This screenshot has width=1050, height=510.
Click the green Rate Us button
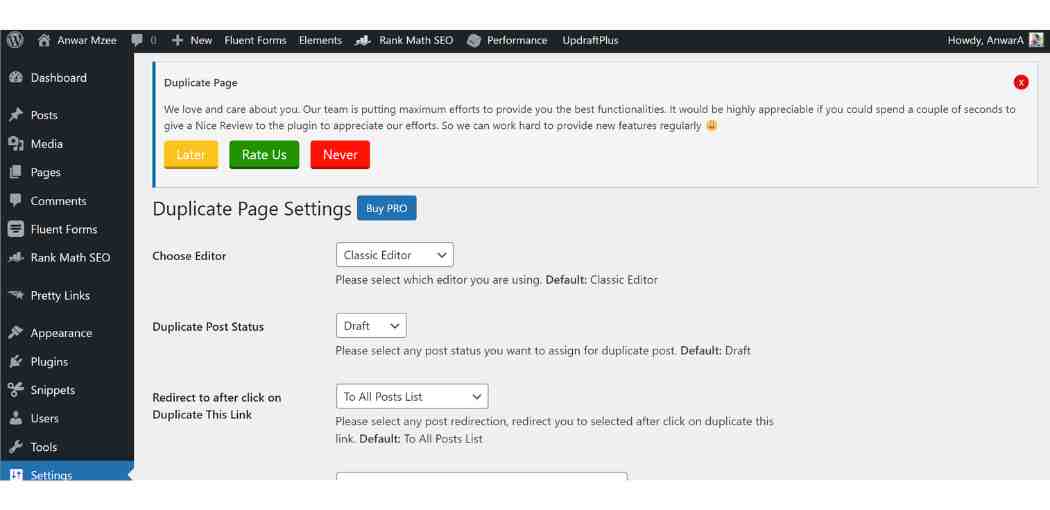tap(265, 155)
